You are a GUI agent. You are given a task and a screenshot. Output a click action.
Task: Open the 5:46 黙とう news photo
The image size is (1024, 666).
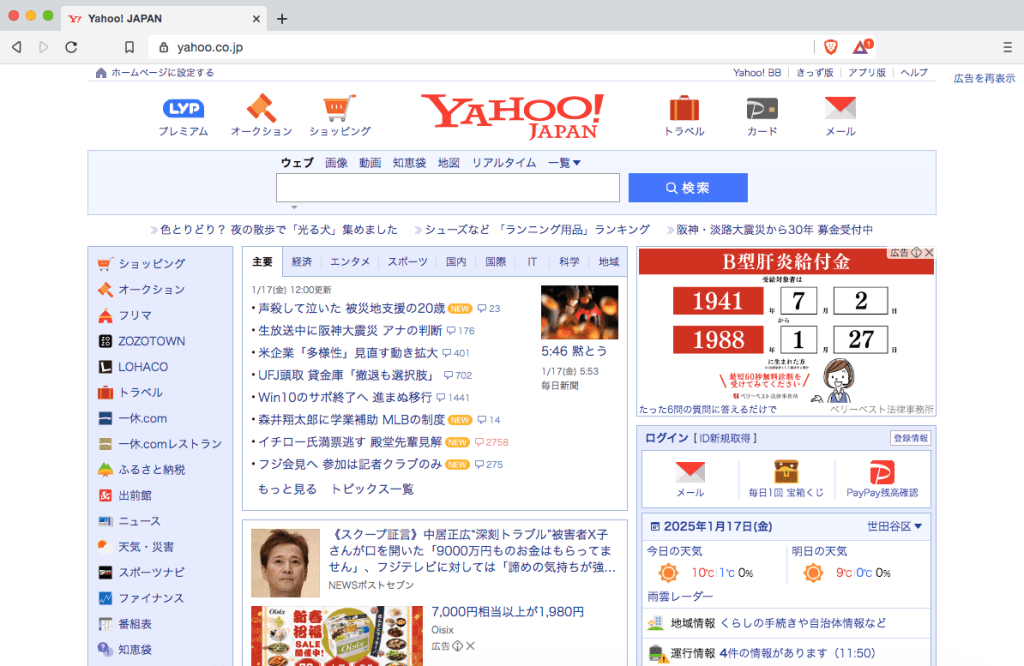coord(579,312)
